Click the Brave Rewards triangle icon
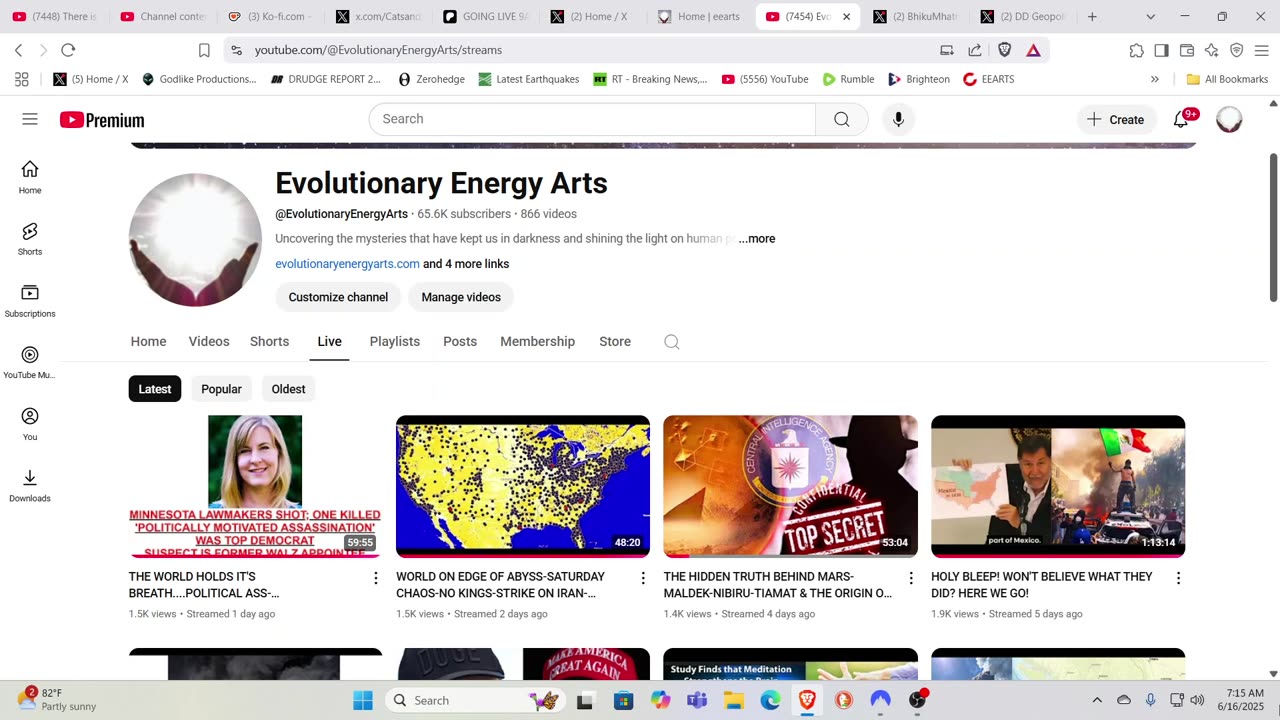 pyautogui.click(x=1033, y=50)
